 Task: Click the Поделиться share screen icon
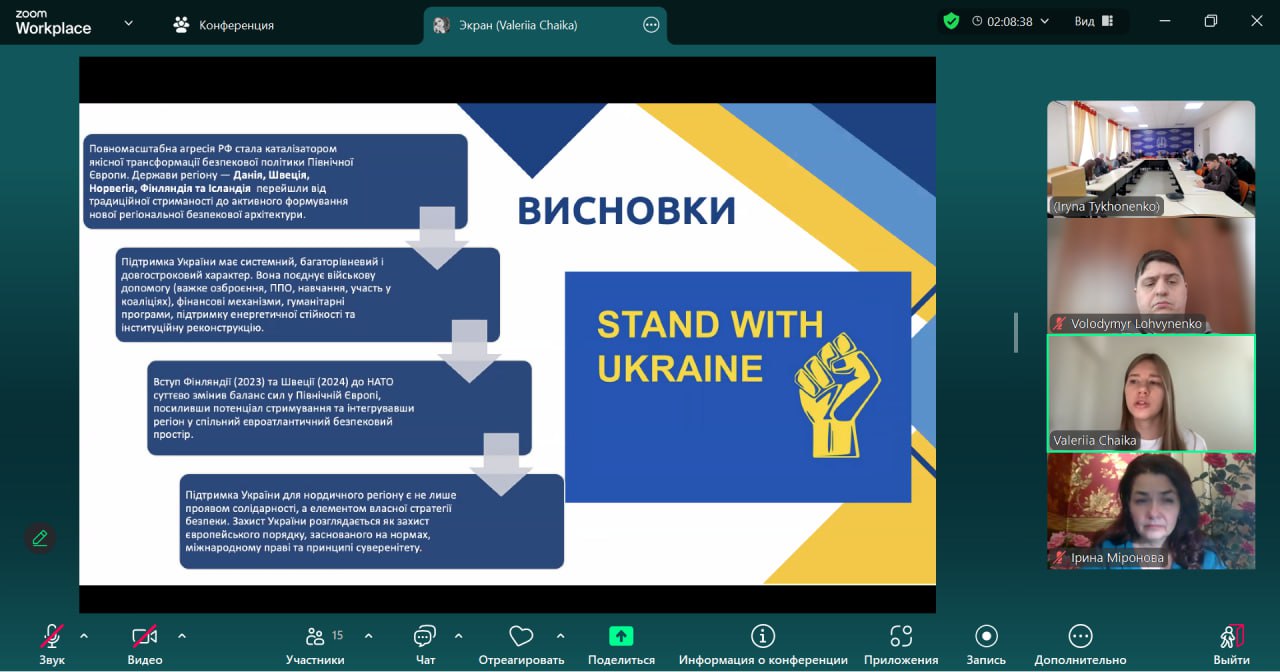coord(621,637)
